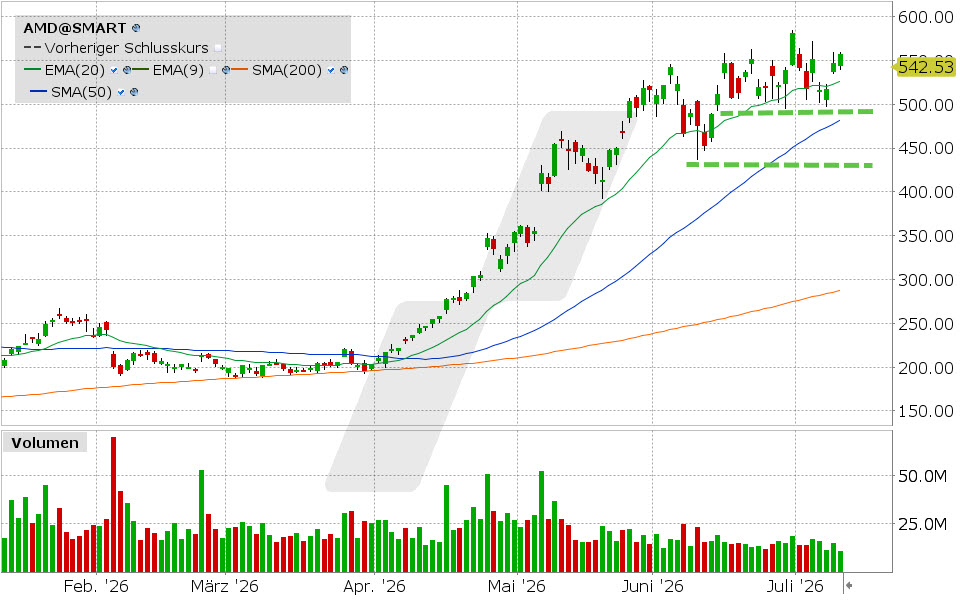Click the lower dashed green support line
This screenshot has width=960, height=600.
(779, 165)
